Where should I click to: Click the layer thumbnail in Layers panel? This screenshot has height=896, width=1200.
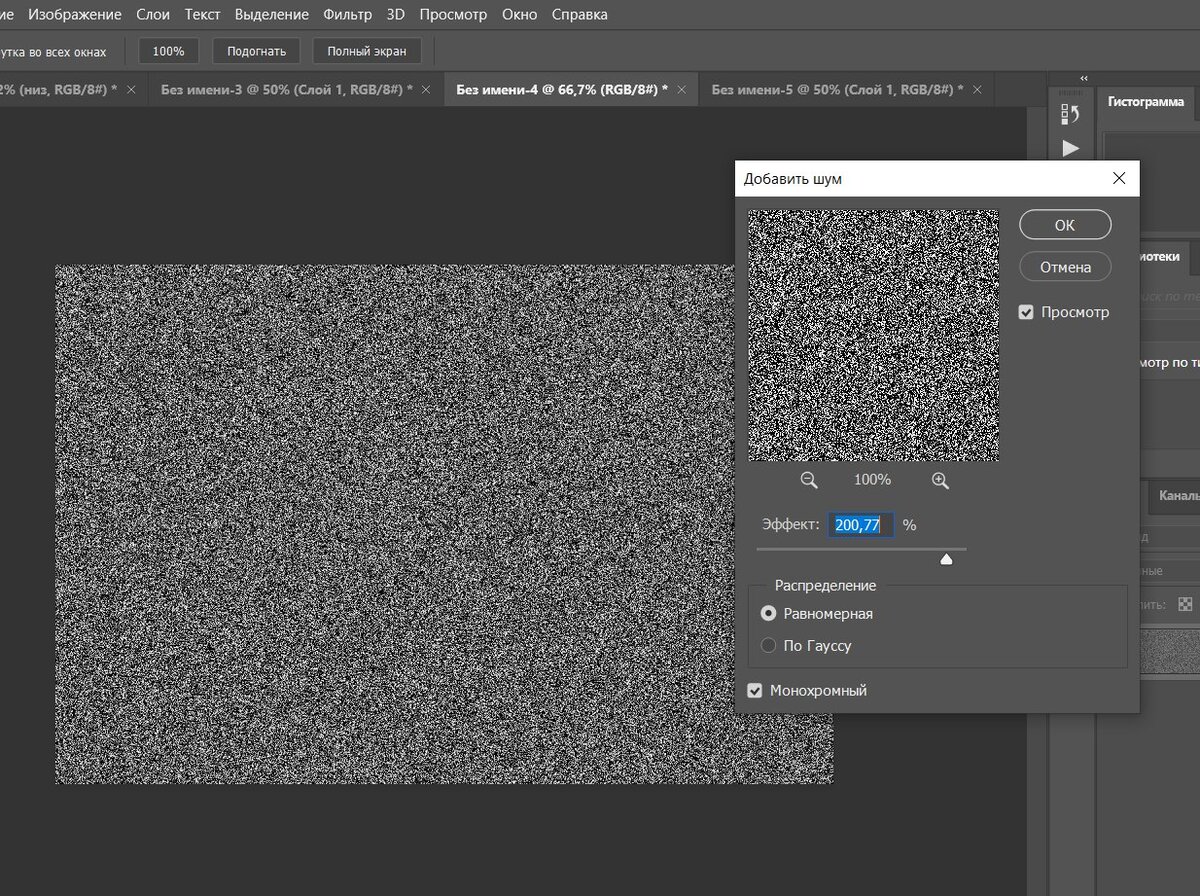[1171, 650]
